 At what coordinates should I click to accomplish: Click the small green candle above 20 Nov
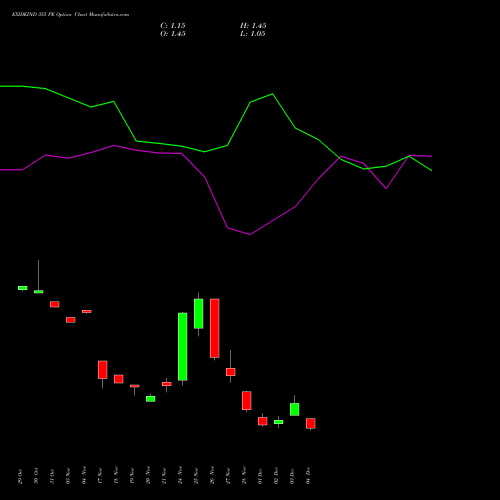click(x=151, y=399)
